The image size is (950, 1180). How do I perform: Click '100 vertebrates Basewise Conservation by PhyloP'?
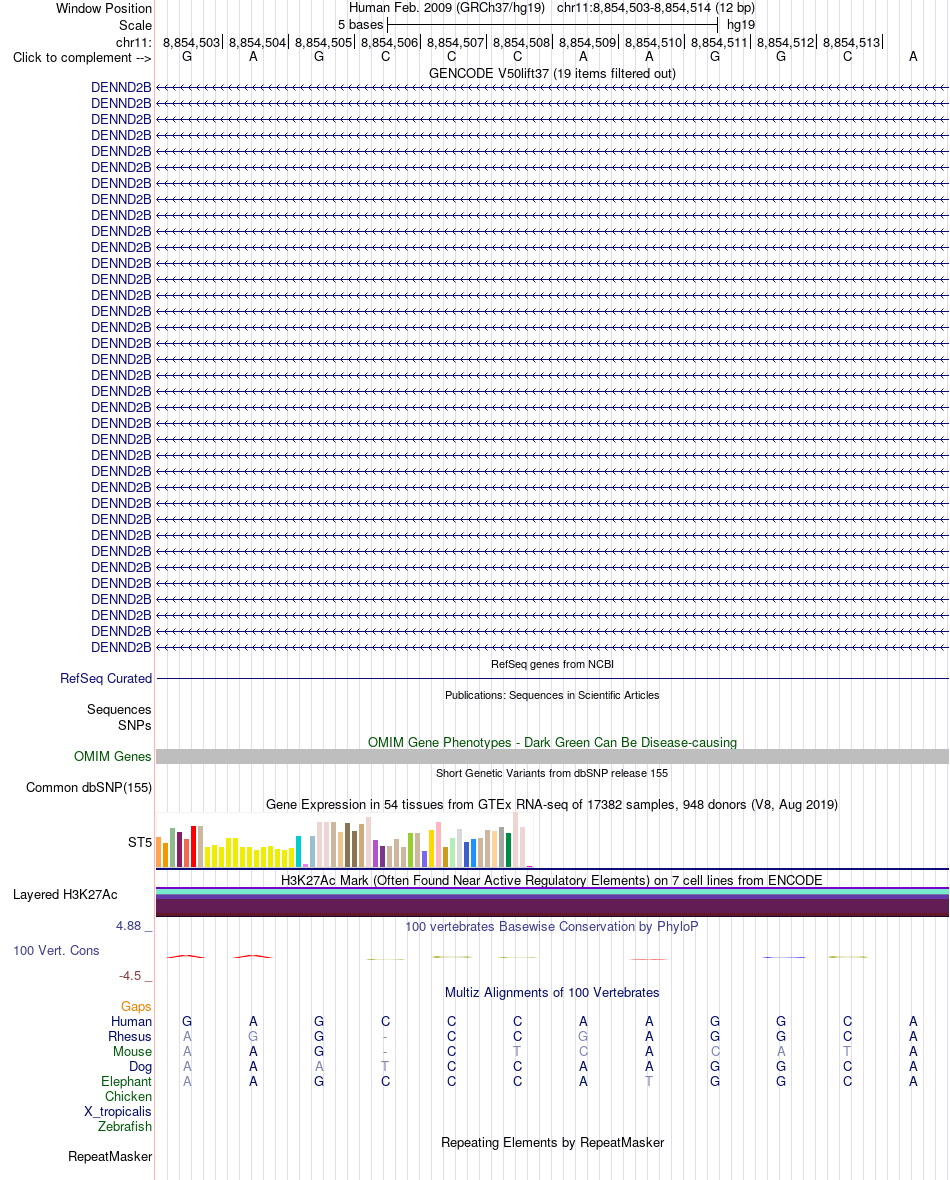pyautogui.click(x=553, y=926)
